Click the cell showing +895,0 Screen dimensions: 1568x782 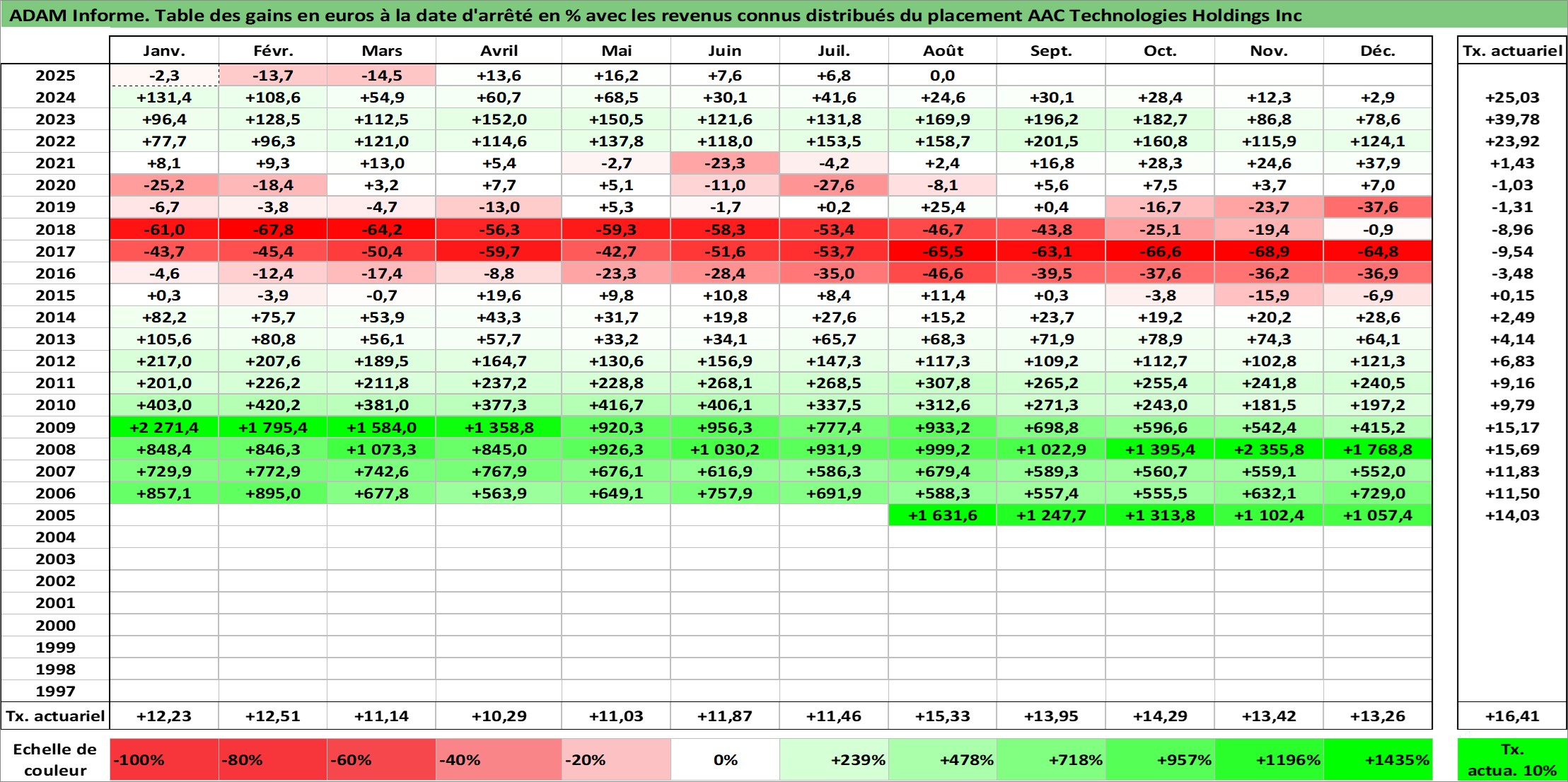(273, 494)
